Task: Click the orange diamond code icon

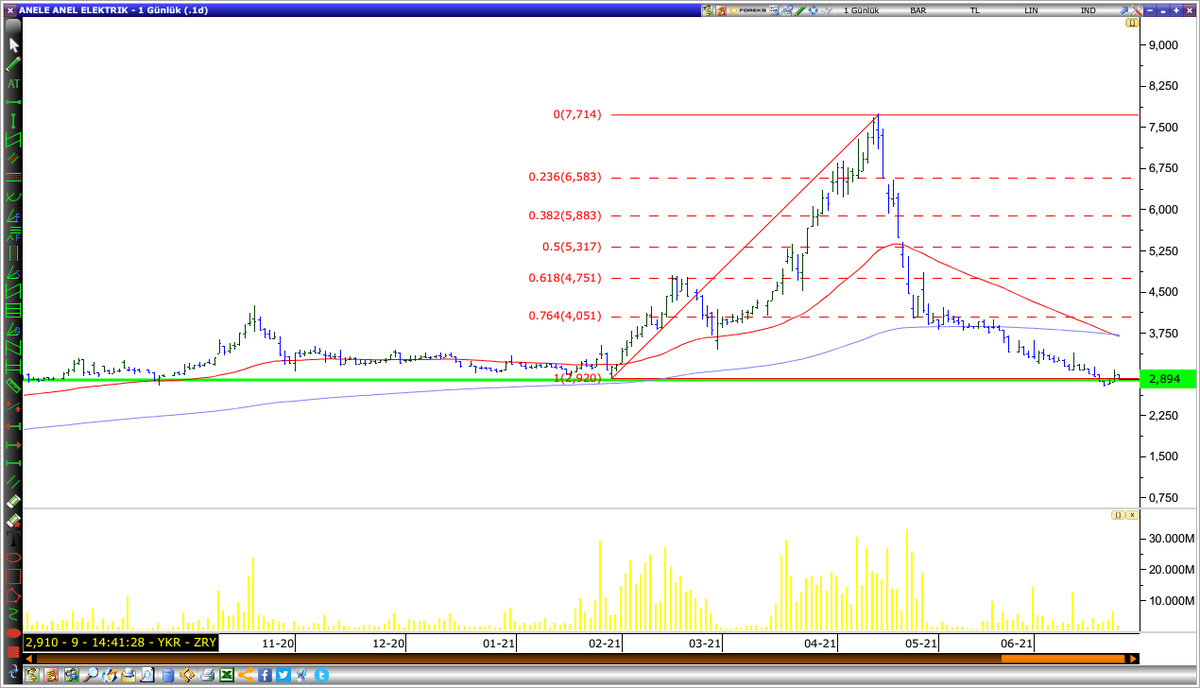Action: [187, 675]
